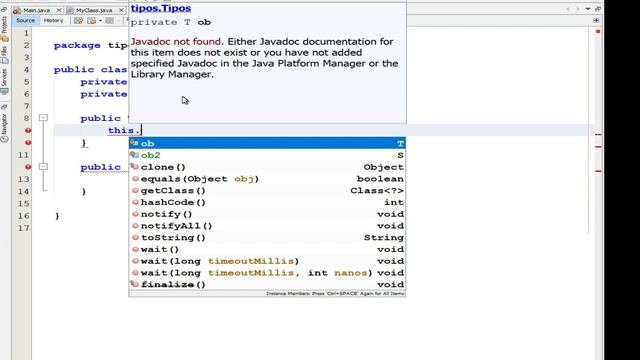The height and width of the screenshot is (360, 640).
Task: Click line number 17 in gutter
Action: click(x=24, y=228)
